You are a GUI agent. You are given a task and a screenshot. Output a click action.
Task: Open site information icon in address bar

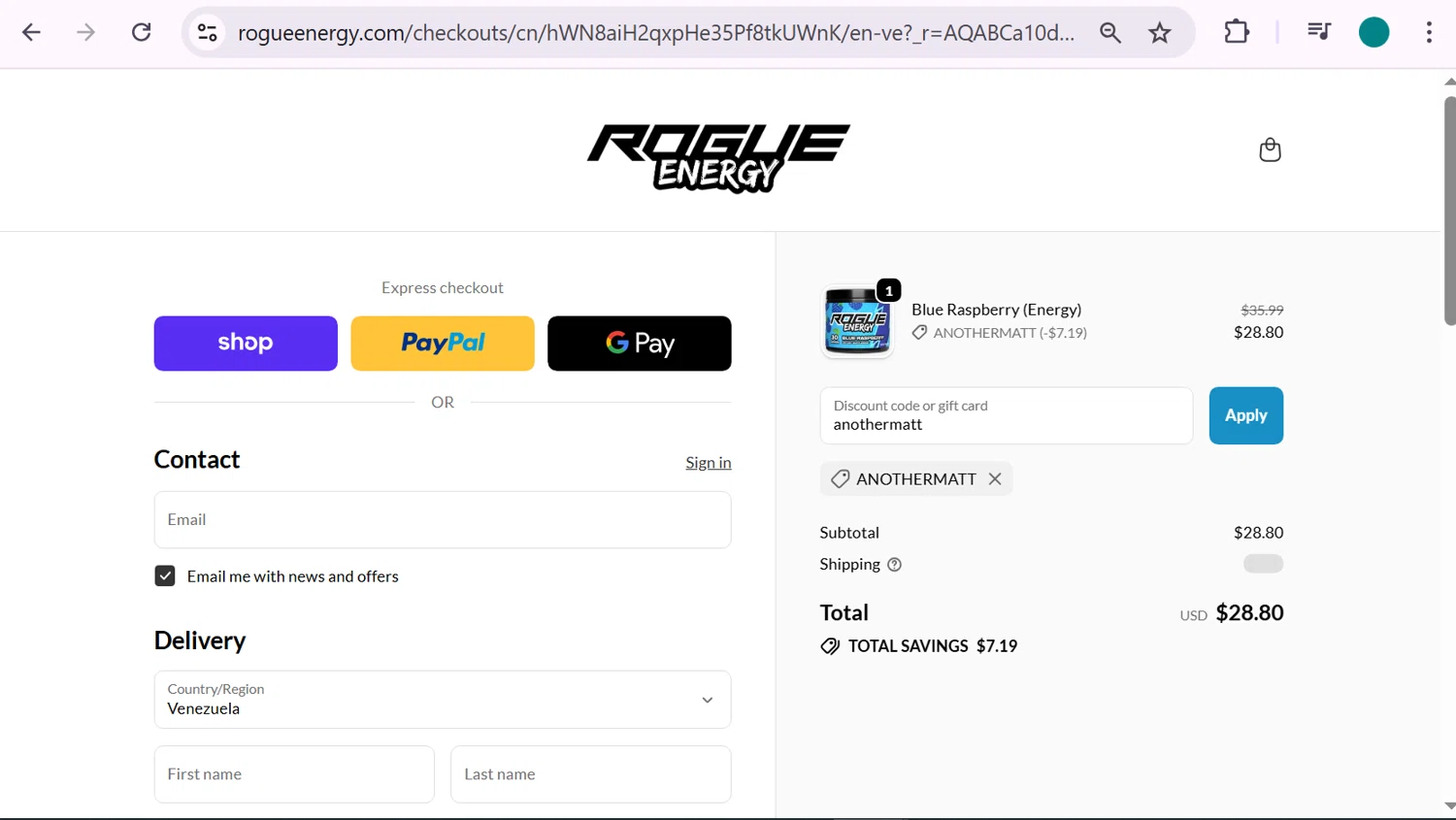[x=208, y=32]
